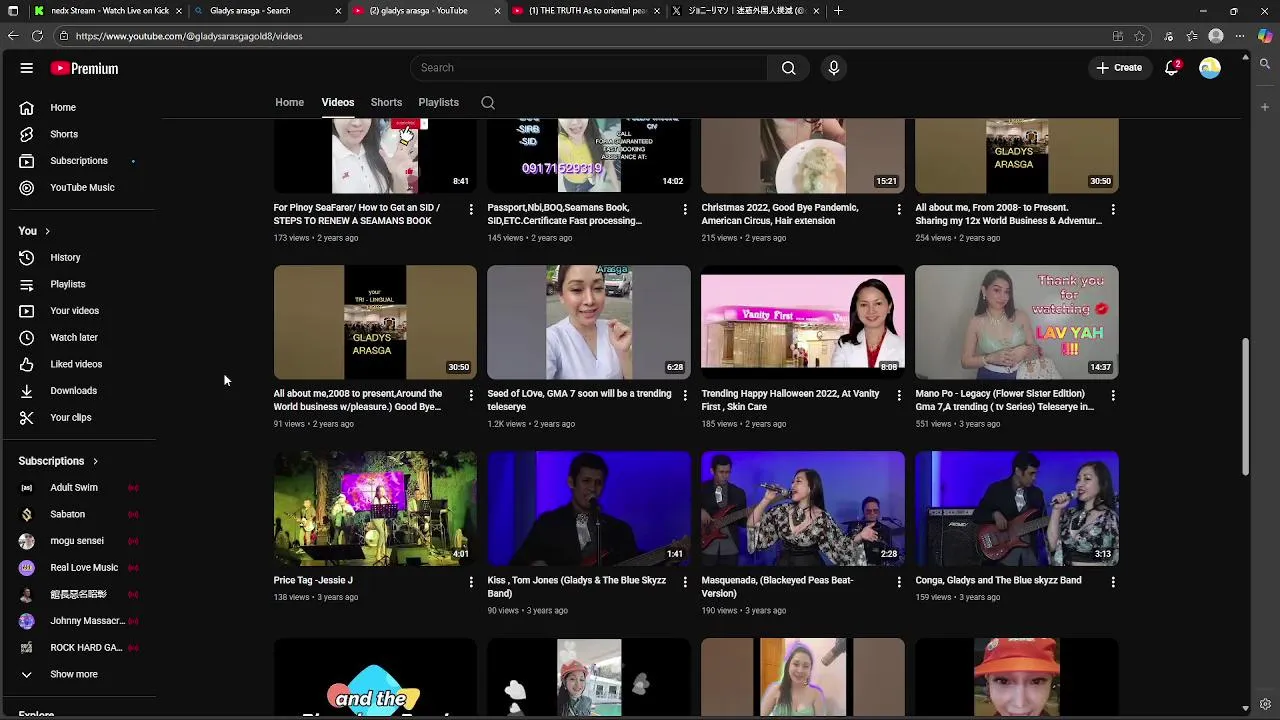
Task: Open a new browser tab
Action: pos(838,11)
